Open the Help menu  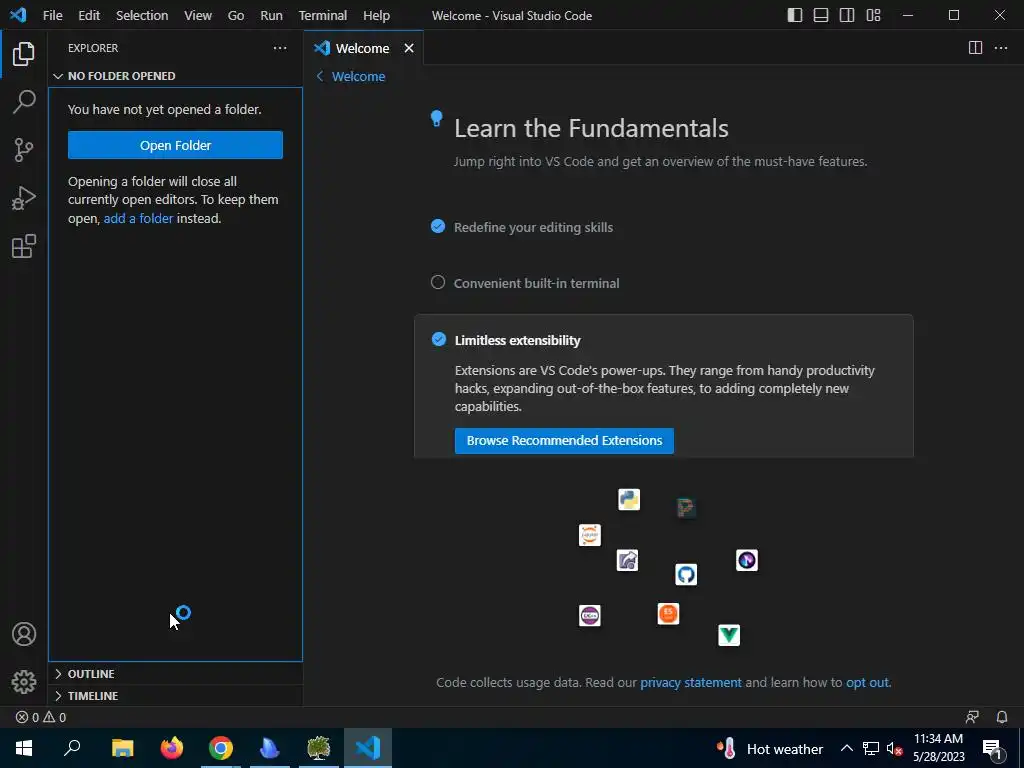(x=376, y=15)
